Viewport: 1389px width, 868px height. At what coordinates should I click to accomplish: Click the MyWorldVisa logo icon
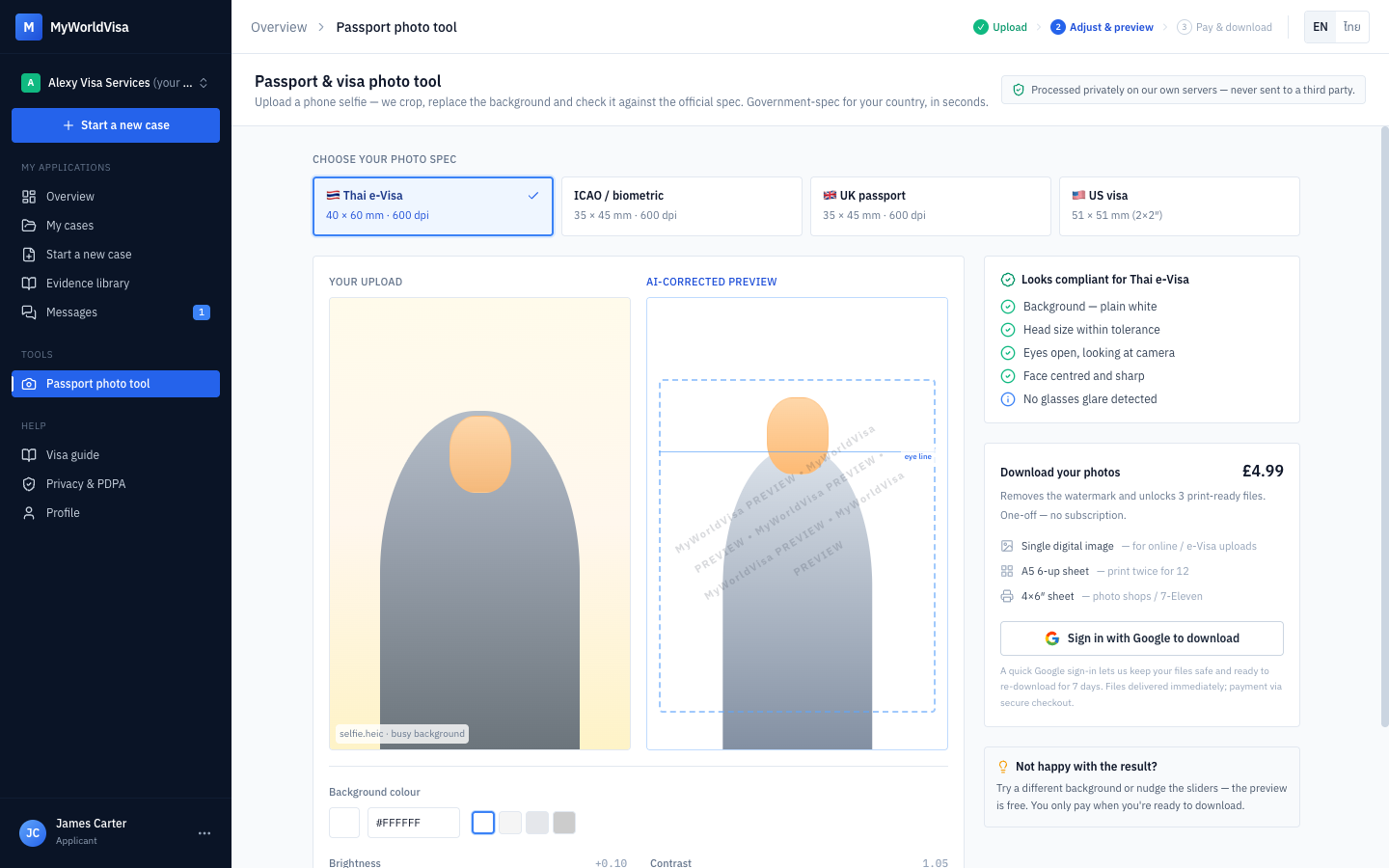pyautogui.click(x=29, y=27)
